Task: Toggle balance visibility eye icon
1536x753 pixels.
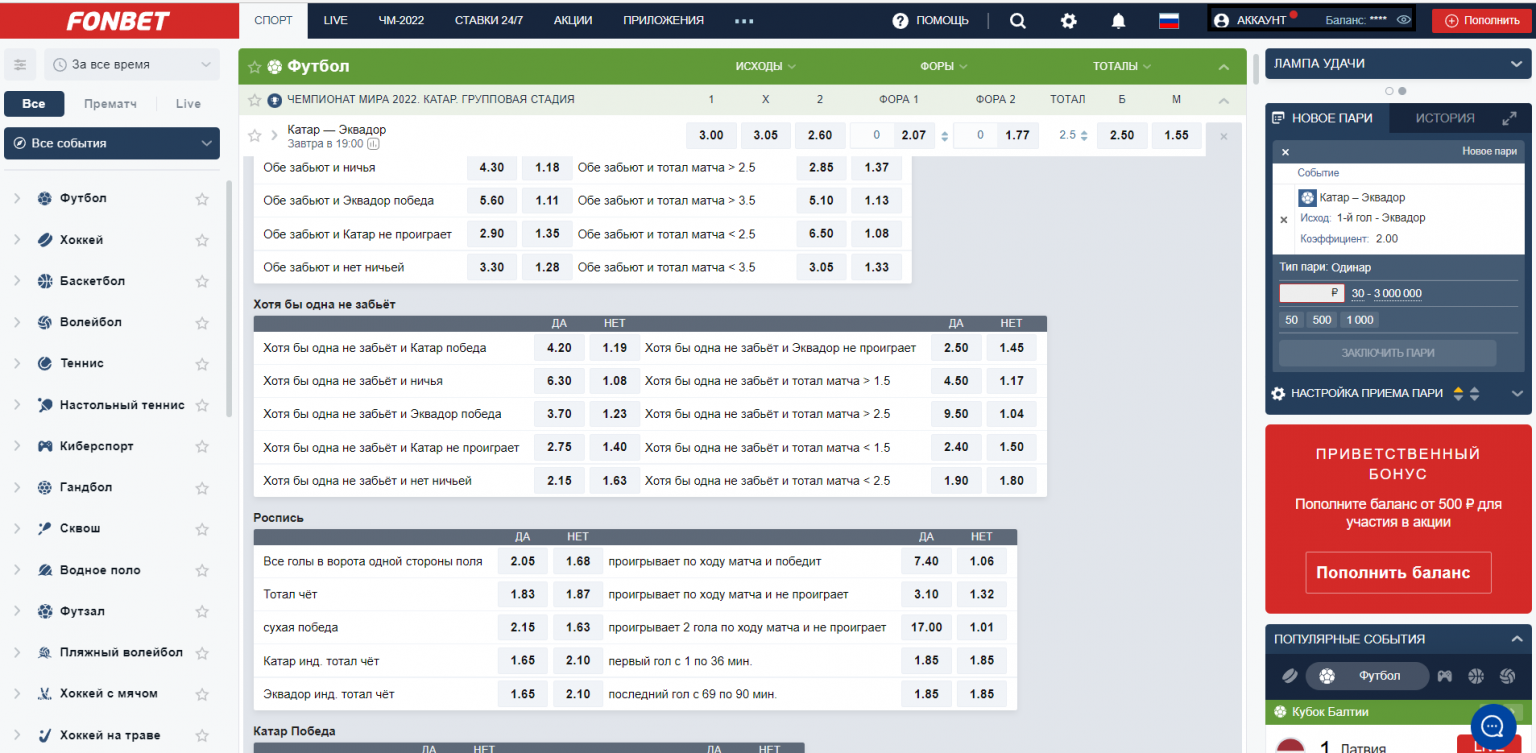Action: point(1403,20)
